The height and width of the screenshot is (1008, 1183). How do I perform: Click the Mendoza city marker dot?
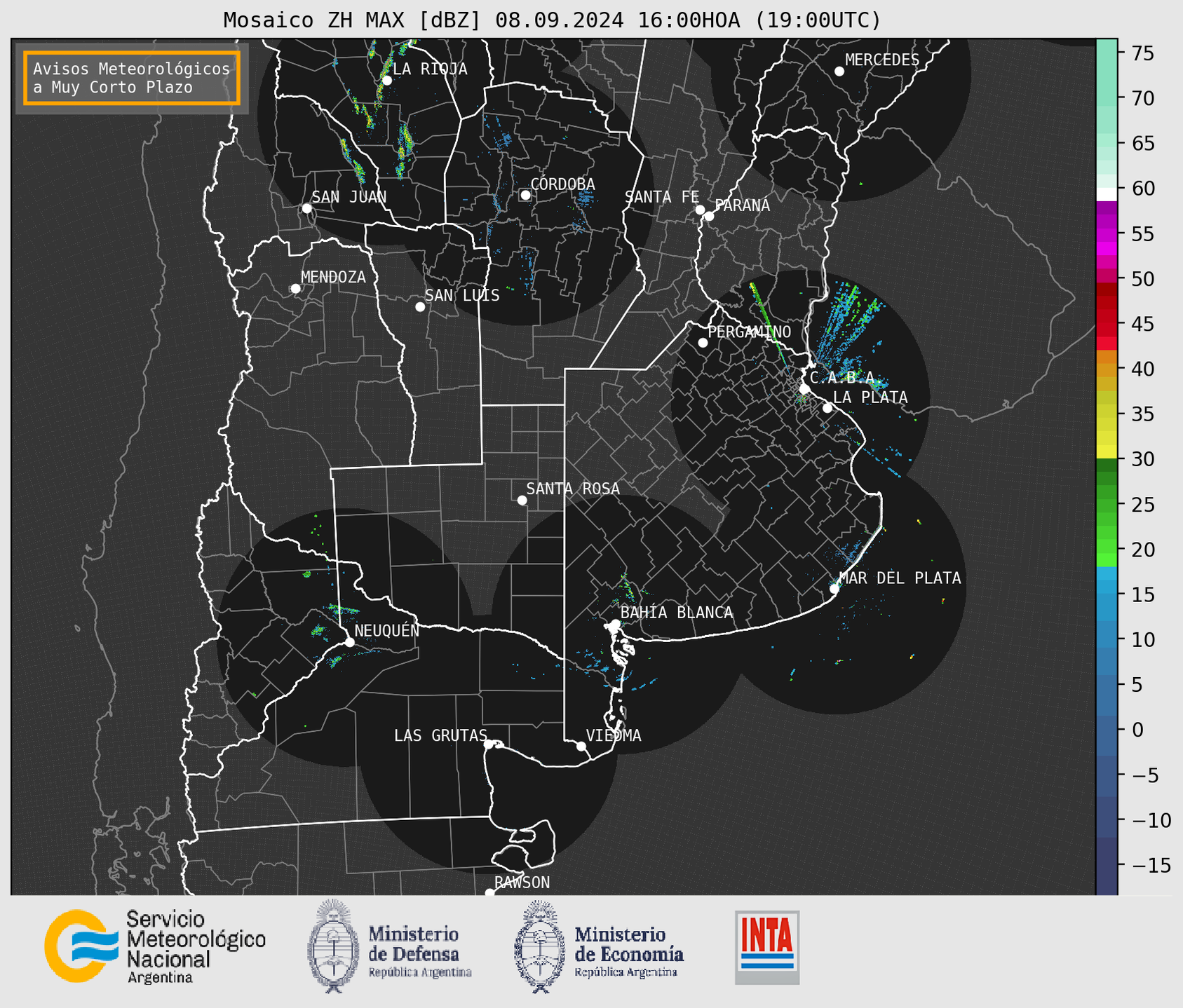tap(296, 289)
